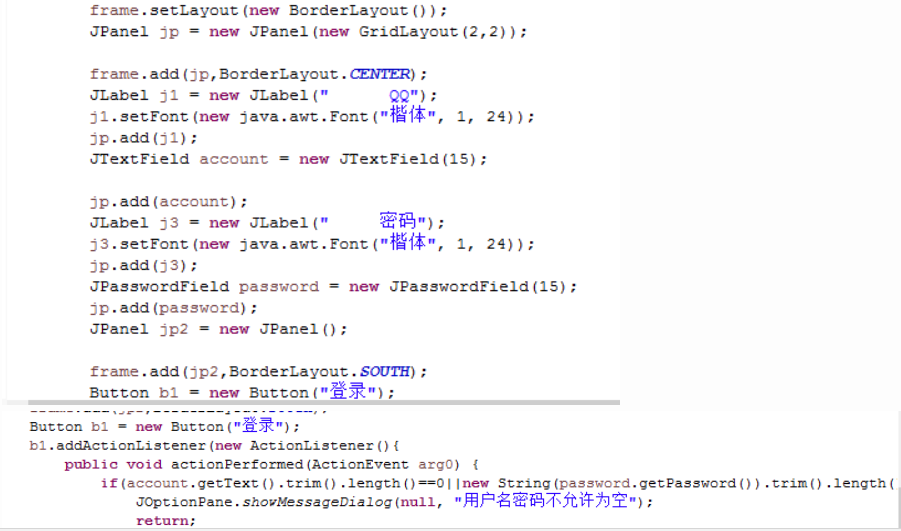Click the j3.setFont line
This screenshot has width=901, height=531.
pos(312,243)
